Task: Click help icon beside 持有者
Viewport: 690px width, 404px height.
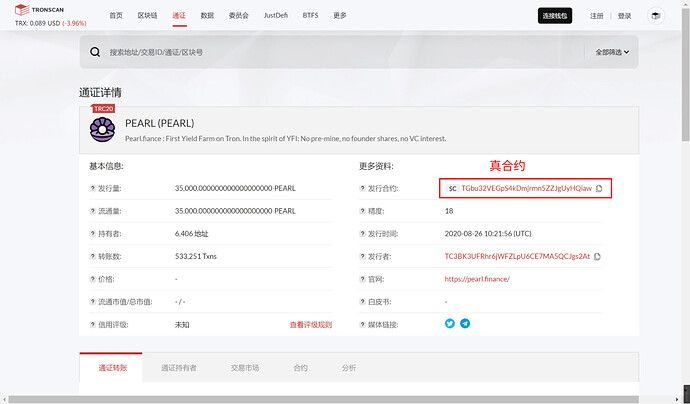Action: (x=92, y=234)
